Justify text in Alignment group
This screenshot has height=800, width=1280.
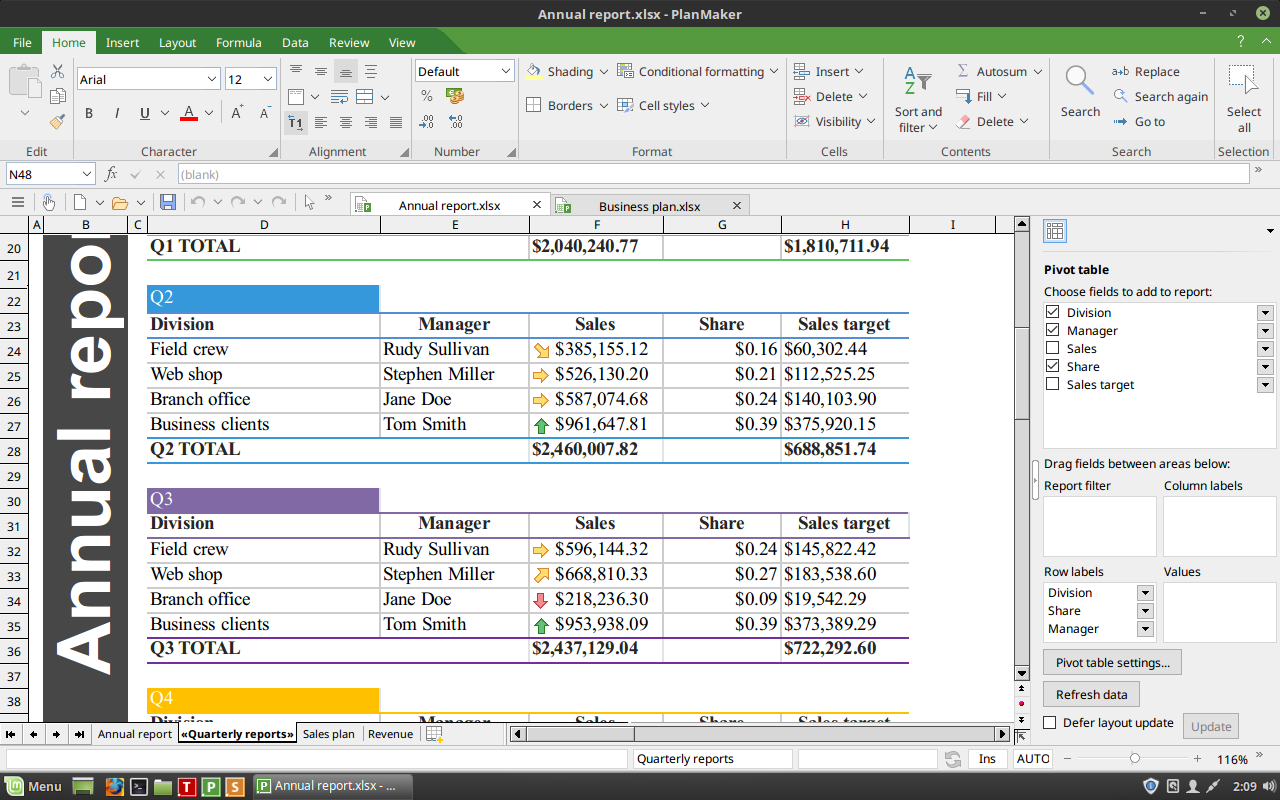396,122
